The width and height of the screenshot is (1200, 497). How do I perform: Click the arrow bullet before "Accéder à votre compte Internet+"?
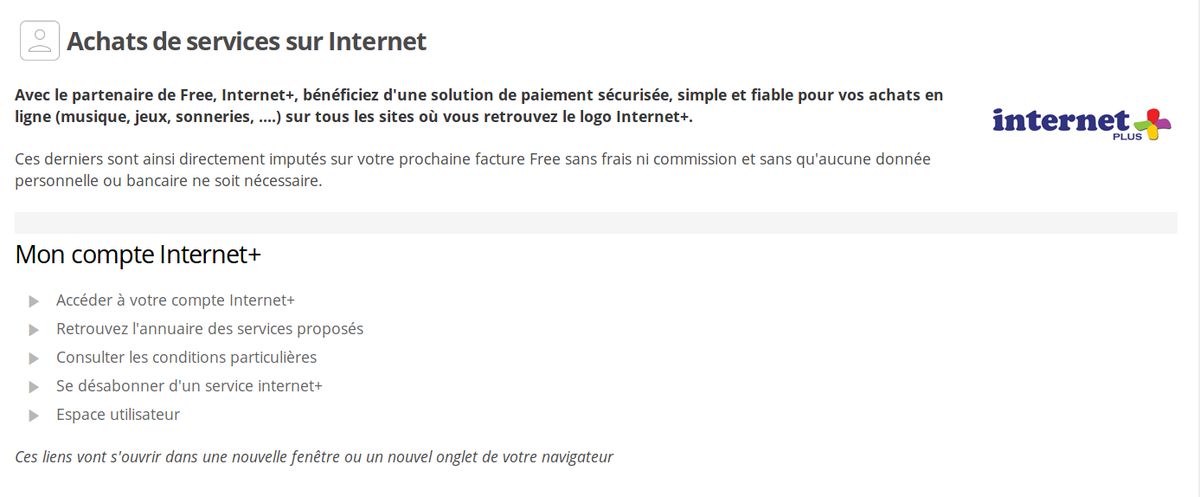pos(34,301)
